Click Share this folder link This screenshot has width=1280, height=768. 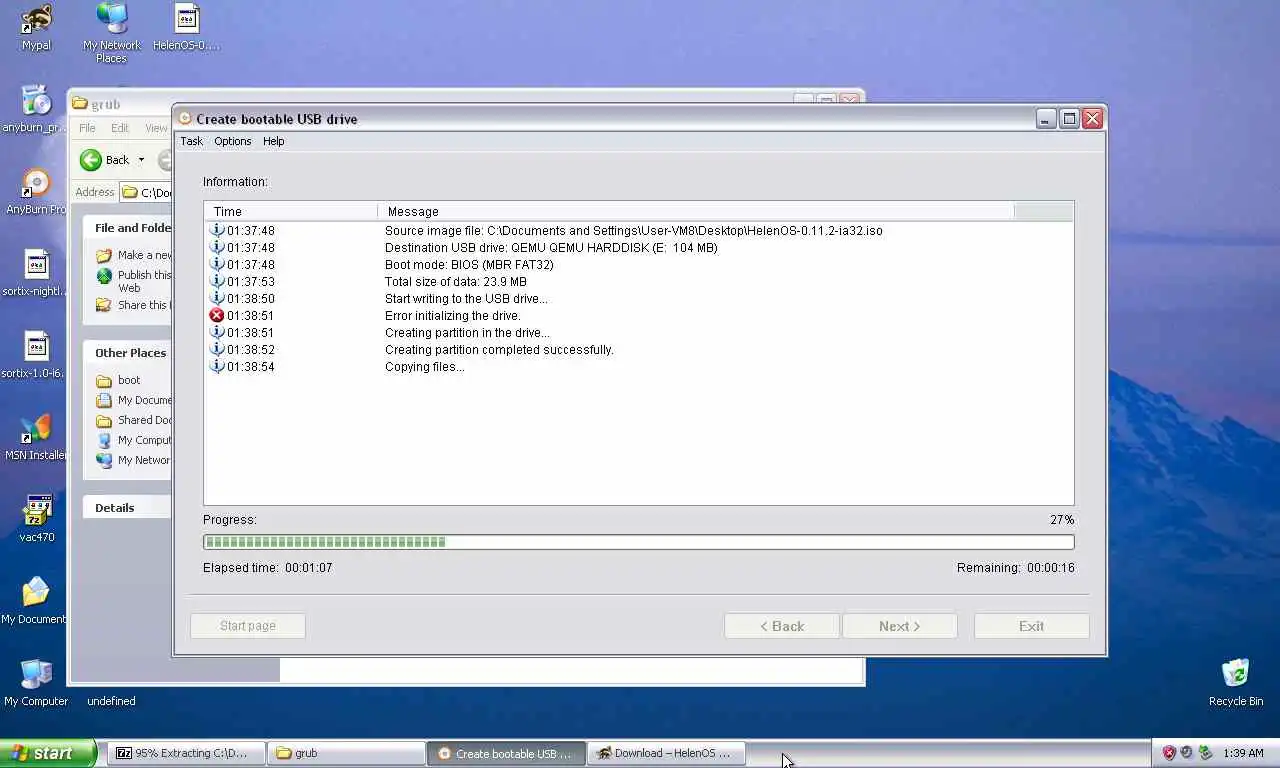[144, 305]
